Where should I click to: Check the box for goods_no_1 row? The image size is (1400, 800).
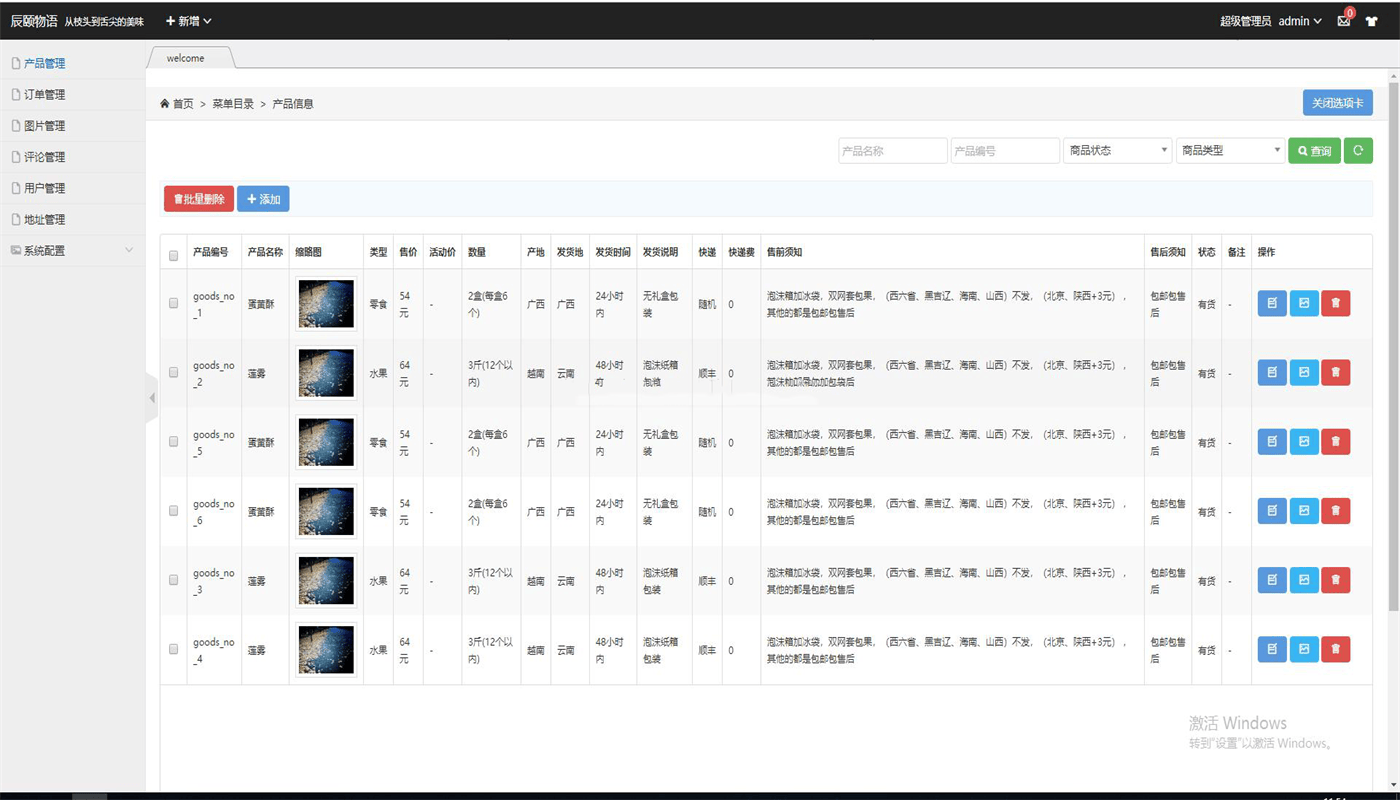pyautogui.click(x=173, y=303)
